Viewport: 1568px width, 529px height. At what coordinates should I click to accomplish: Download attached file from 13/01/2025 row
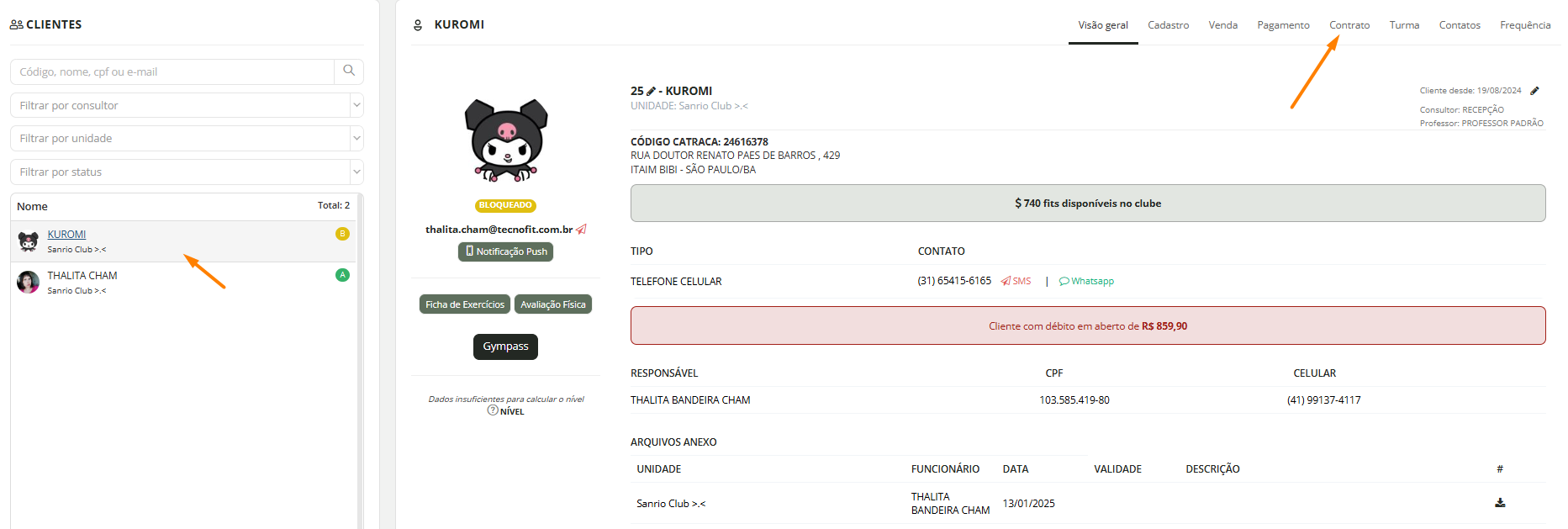pyautogui.click(x=1500, y=503)
